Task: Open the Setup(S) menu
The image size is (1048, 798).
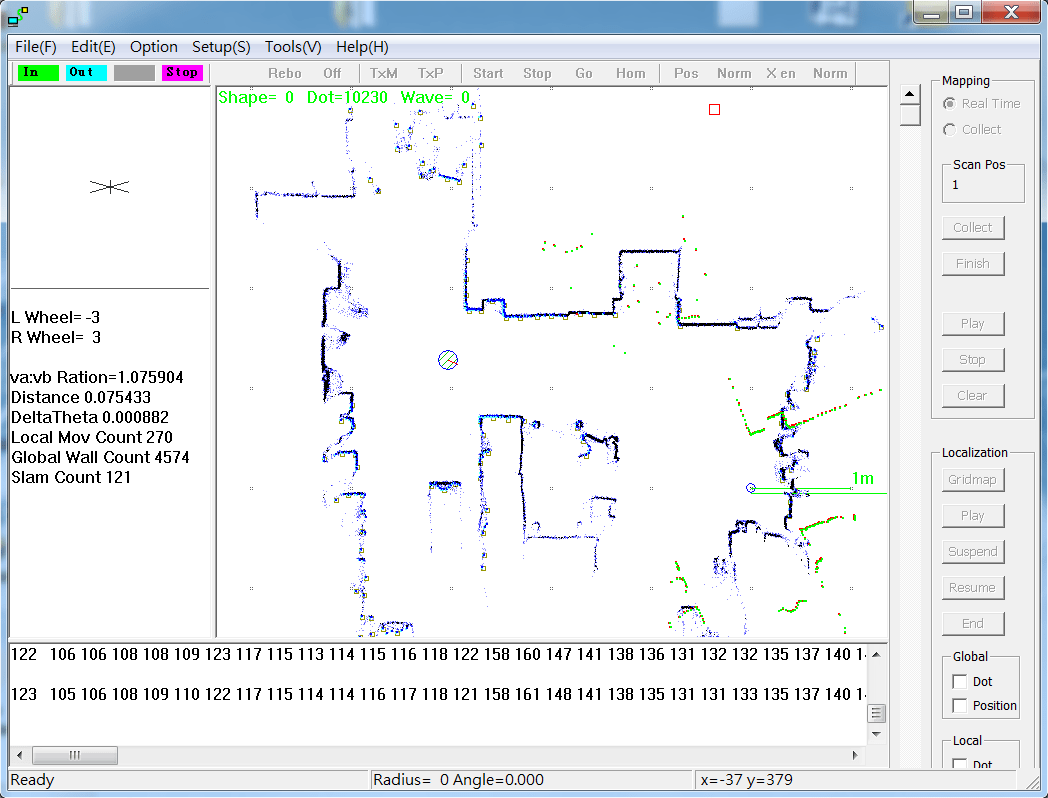Action: tap(221, 47)
